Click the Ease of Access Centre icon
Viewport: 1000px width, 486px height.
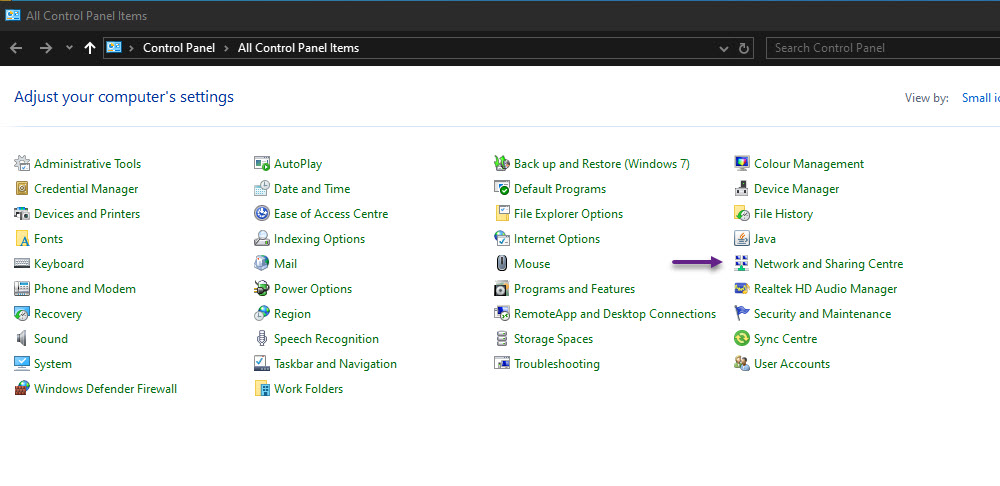[x=262, y=214]
